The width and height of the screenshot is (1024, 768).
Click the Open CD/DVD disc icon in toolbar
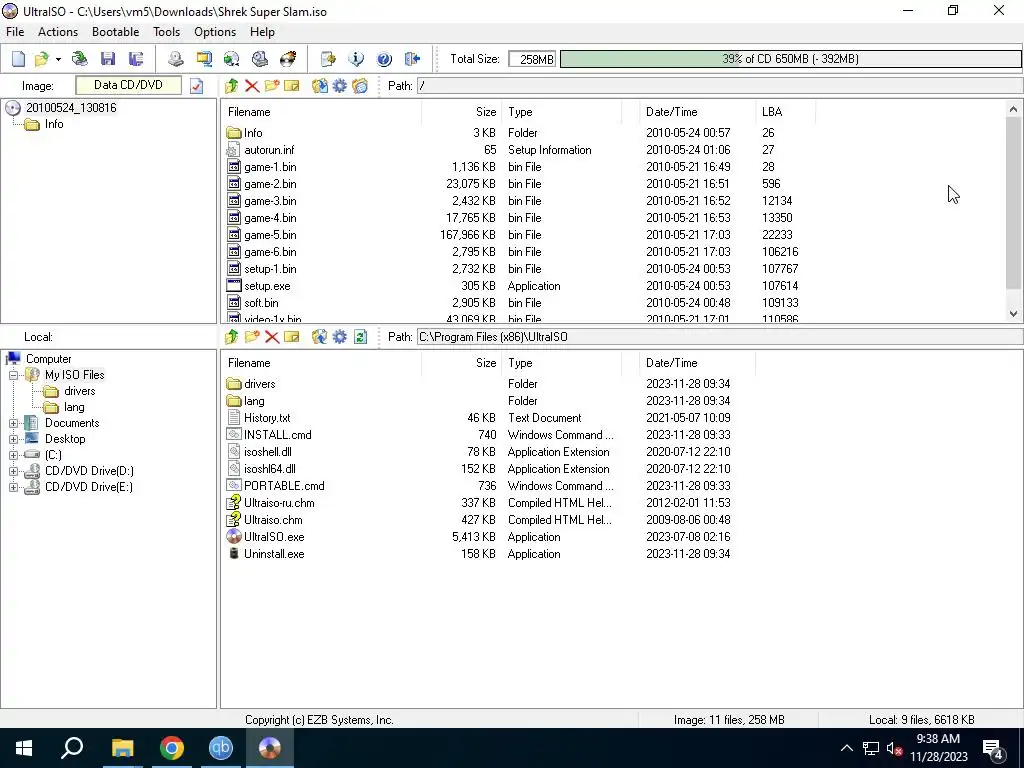point(80,59)
